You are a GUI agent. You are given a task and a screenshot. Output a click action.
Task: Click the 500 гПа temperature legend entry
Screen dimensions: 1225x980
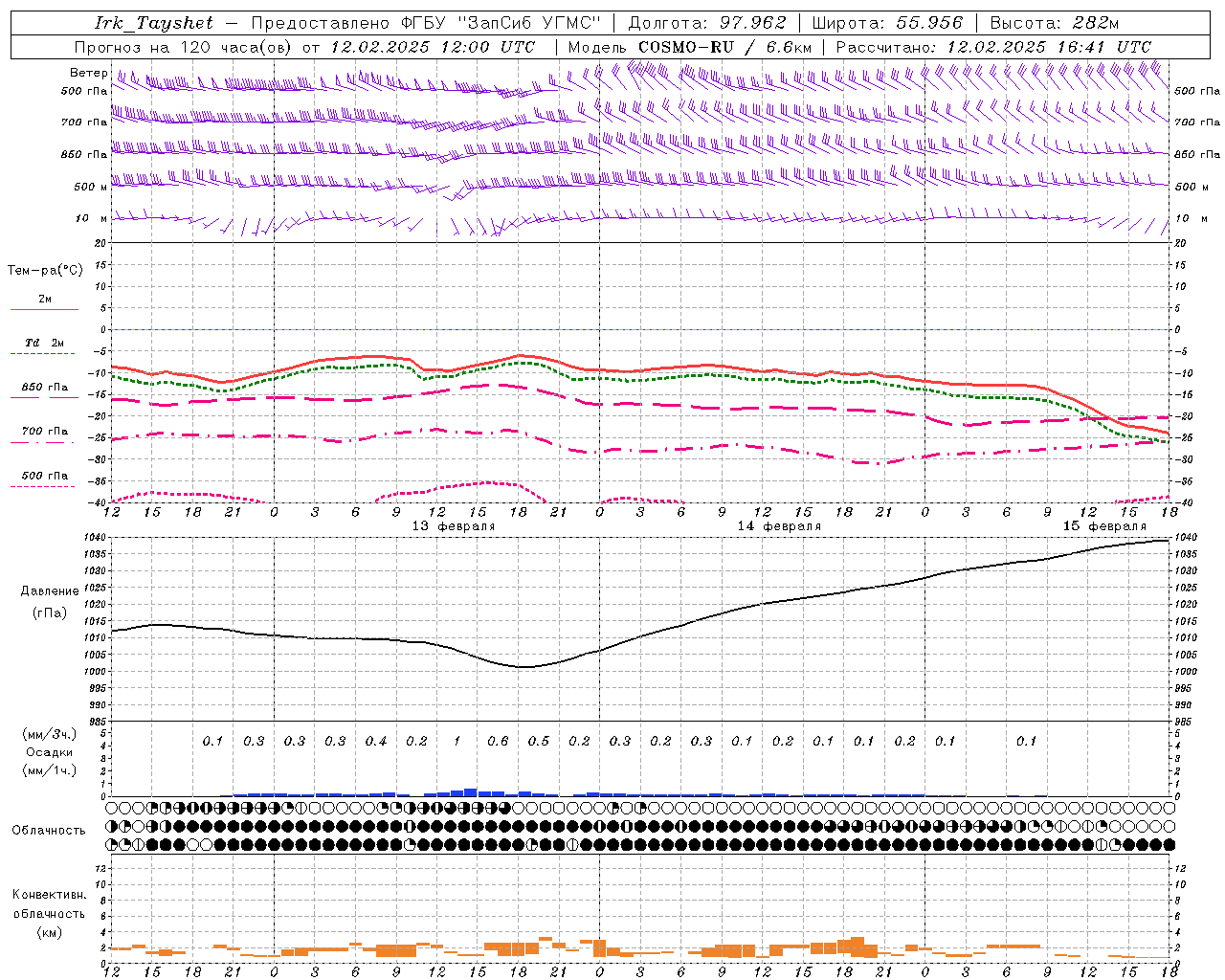pos(45,476)
